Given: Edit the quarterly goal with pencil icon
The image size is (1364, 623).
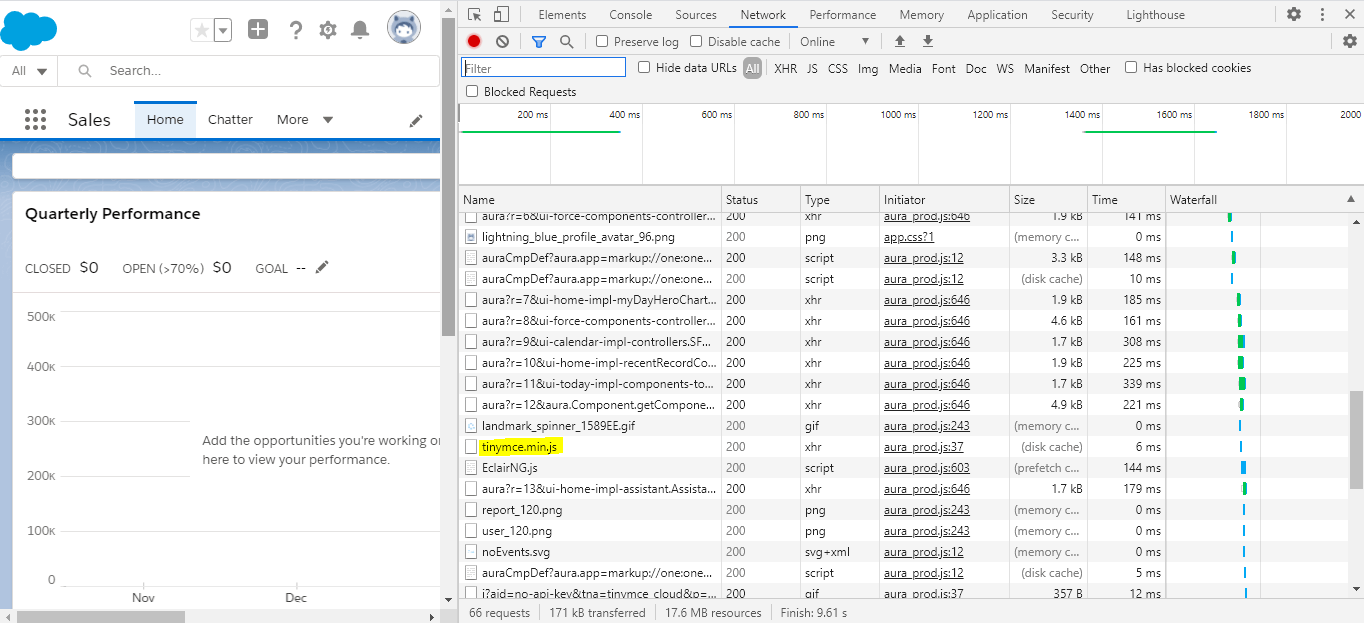Looking at the screenshot, I should click(x=322, y=267).
